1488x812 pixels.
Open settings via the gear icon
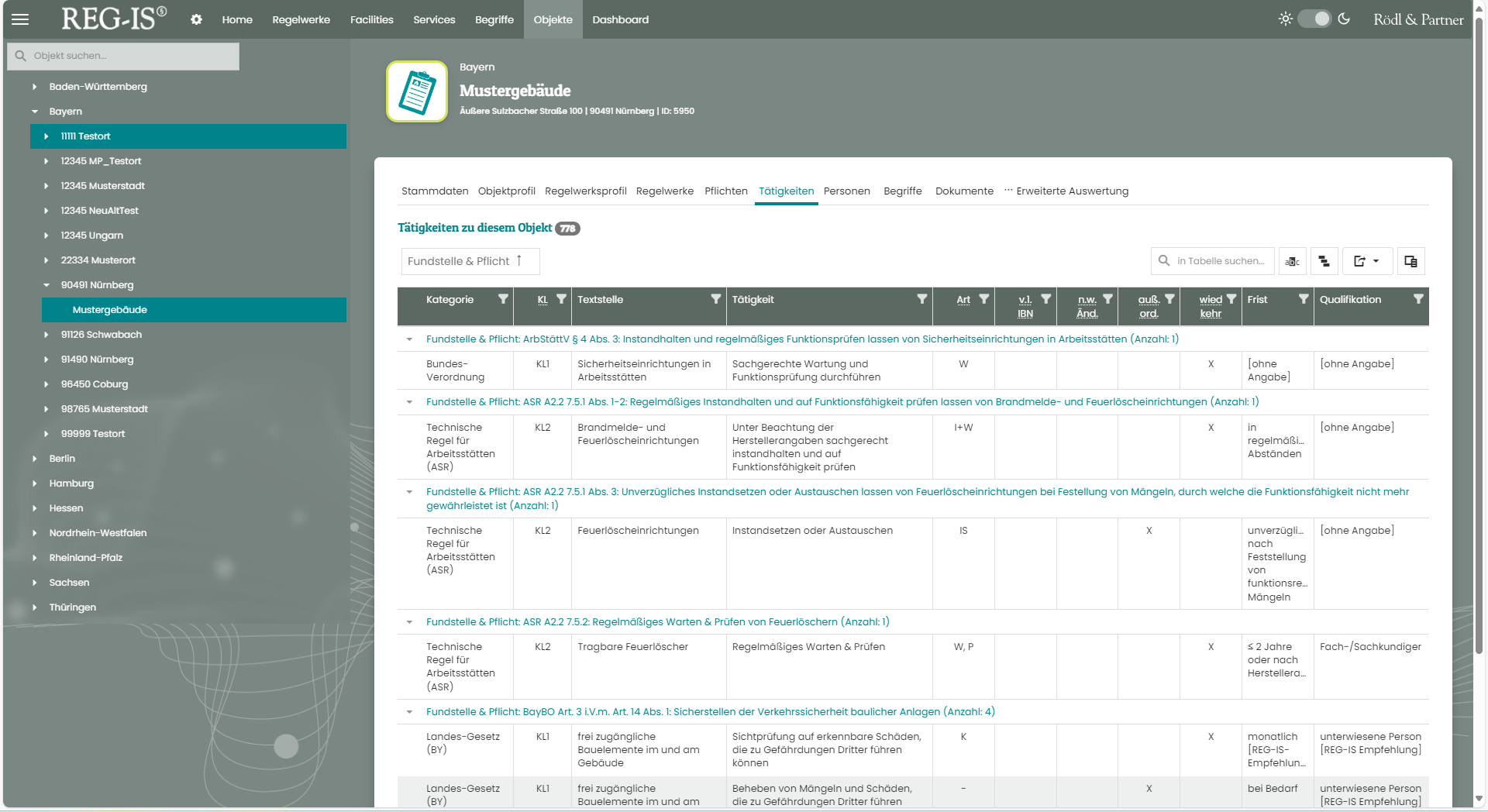pyautogui.click(x=196, y=19)
